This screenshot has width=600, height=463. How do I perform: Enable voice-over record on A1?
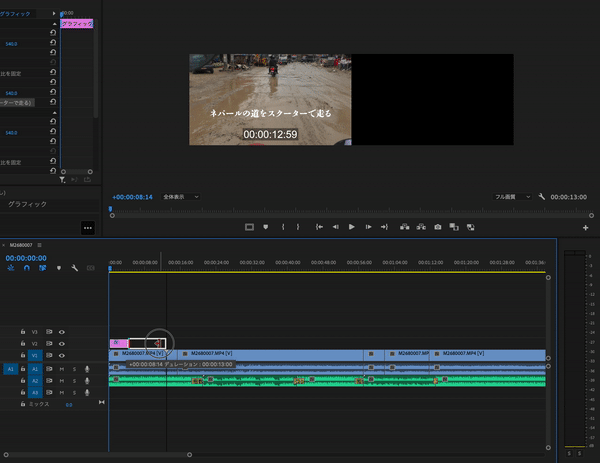[x=87, y=369]
